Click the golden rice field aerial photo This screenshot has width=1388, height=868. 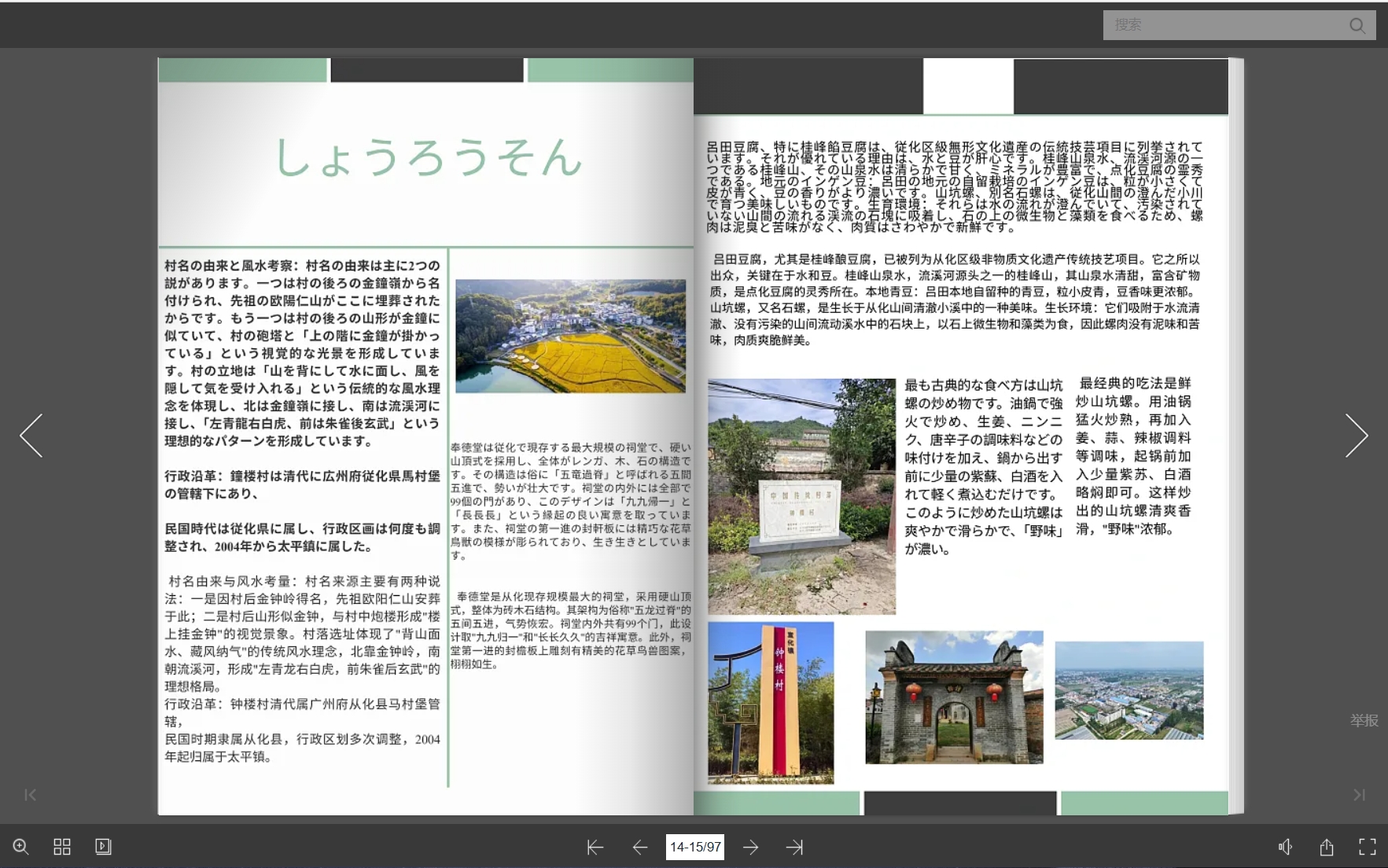tap(570, 334)
